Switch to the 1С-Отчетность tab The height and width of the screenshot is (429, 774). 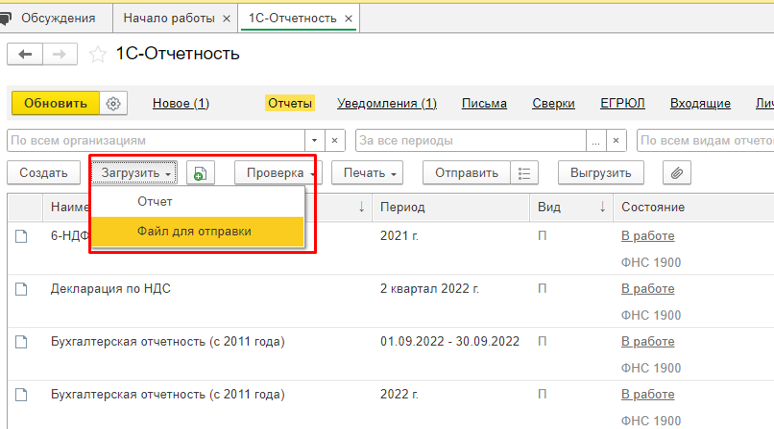(293, 18)
